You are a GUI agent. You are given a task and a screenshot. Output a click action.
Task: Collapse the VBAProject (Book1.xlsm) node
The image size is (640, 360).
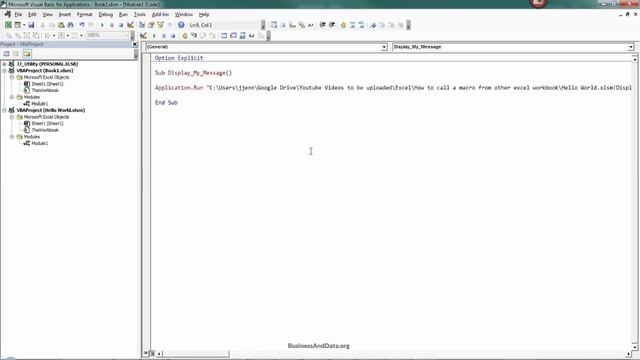pyautogui.click(x=4, y=71)
